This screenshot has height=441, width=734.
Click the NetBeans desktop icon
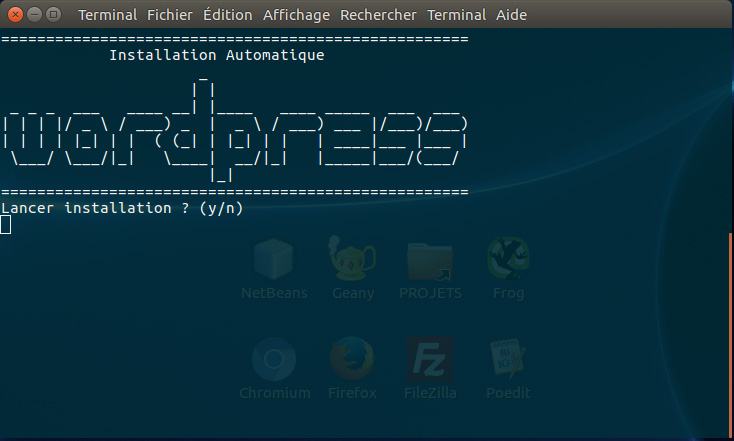coord(274,259)
